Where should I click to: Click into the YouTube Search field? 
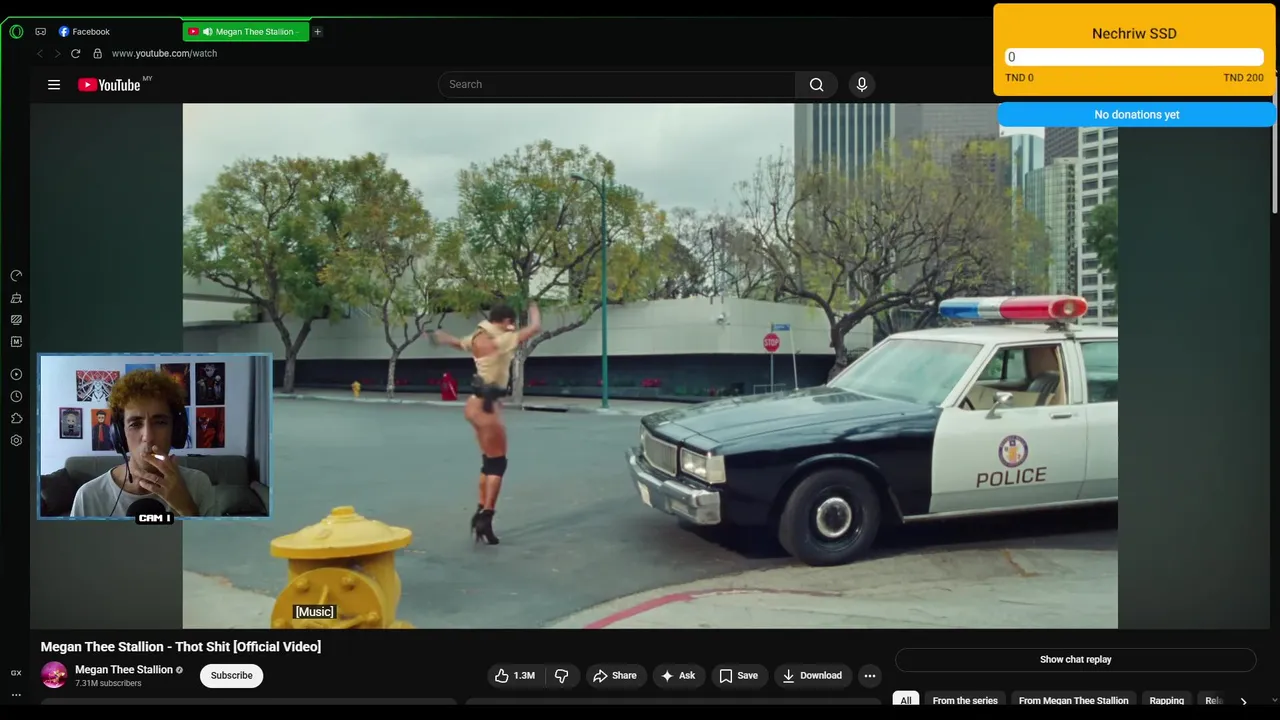point(617,84)
